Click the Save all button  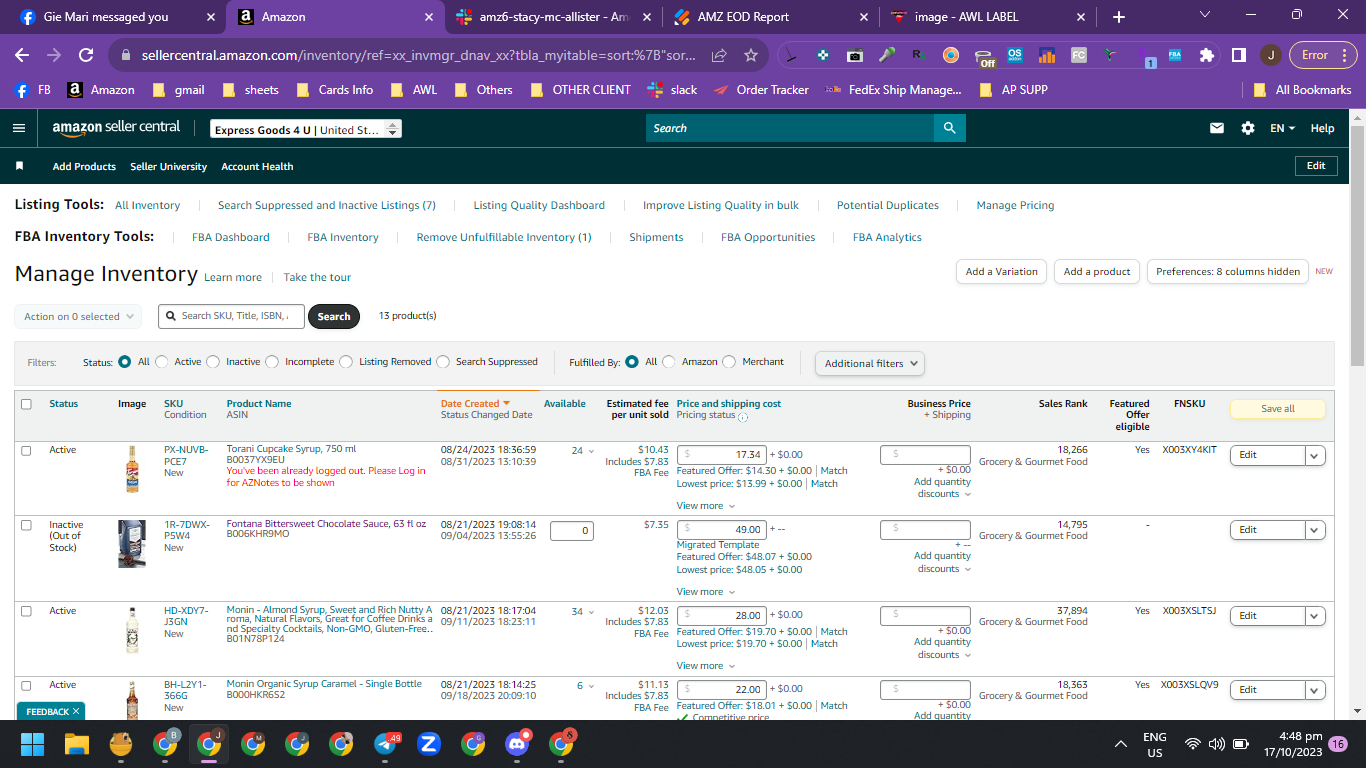tap(1278, 408)
